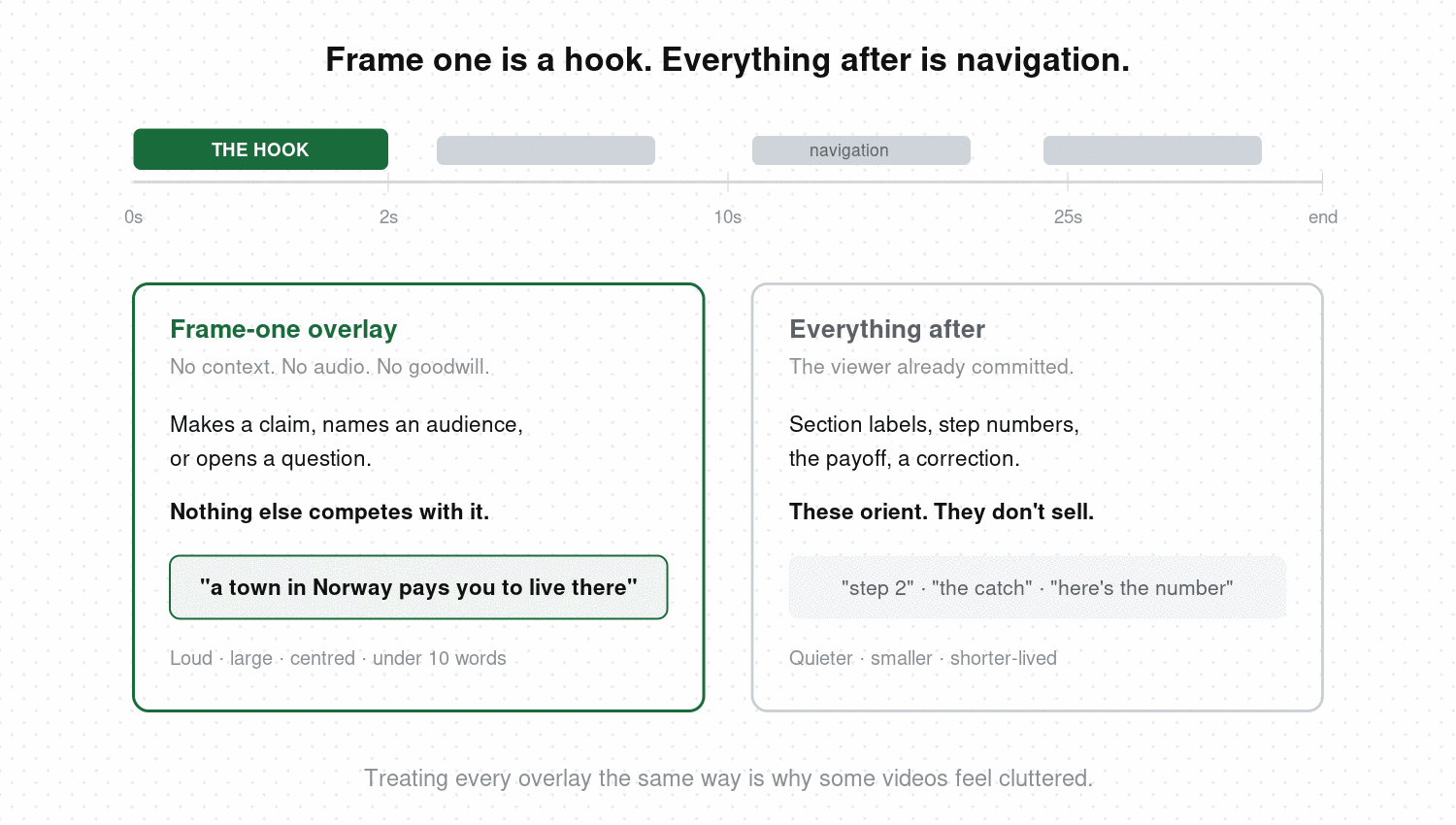The height and width of the screenshot is (825, 1456).
Task: Click the unlabeled grey block after 25s
Action: coord(1152,150)
